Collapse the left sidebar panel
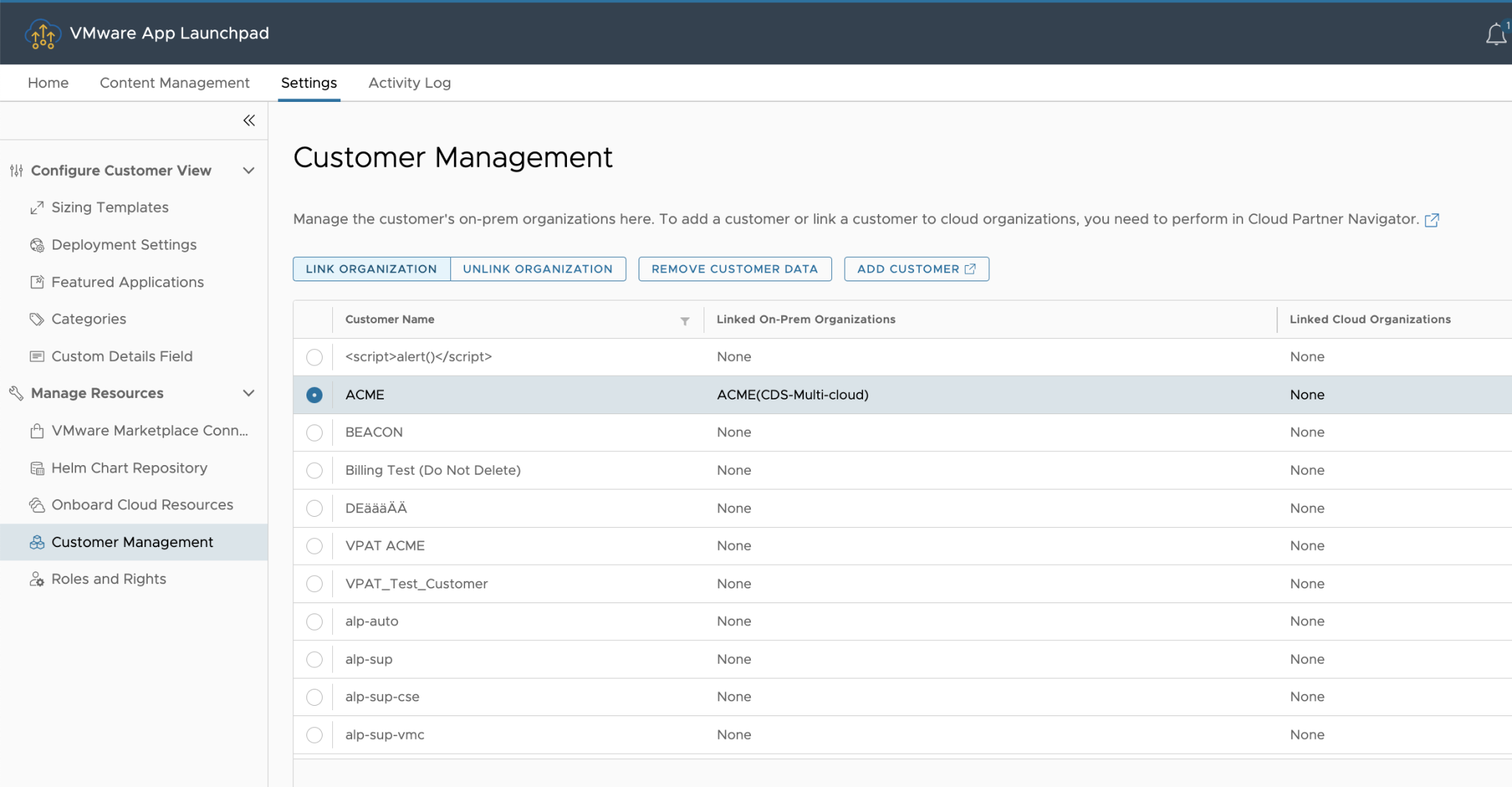 click(250, 120)
